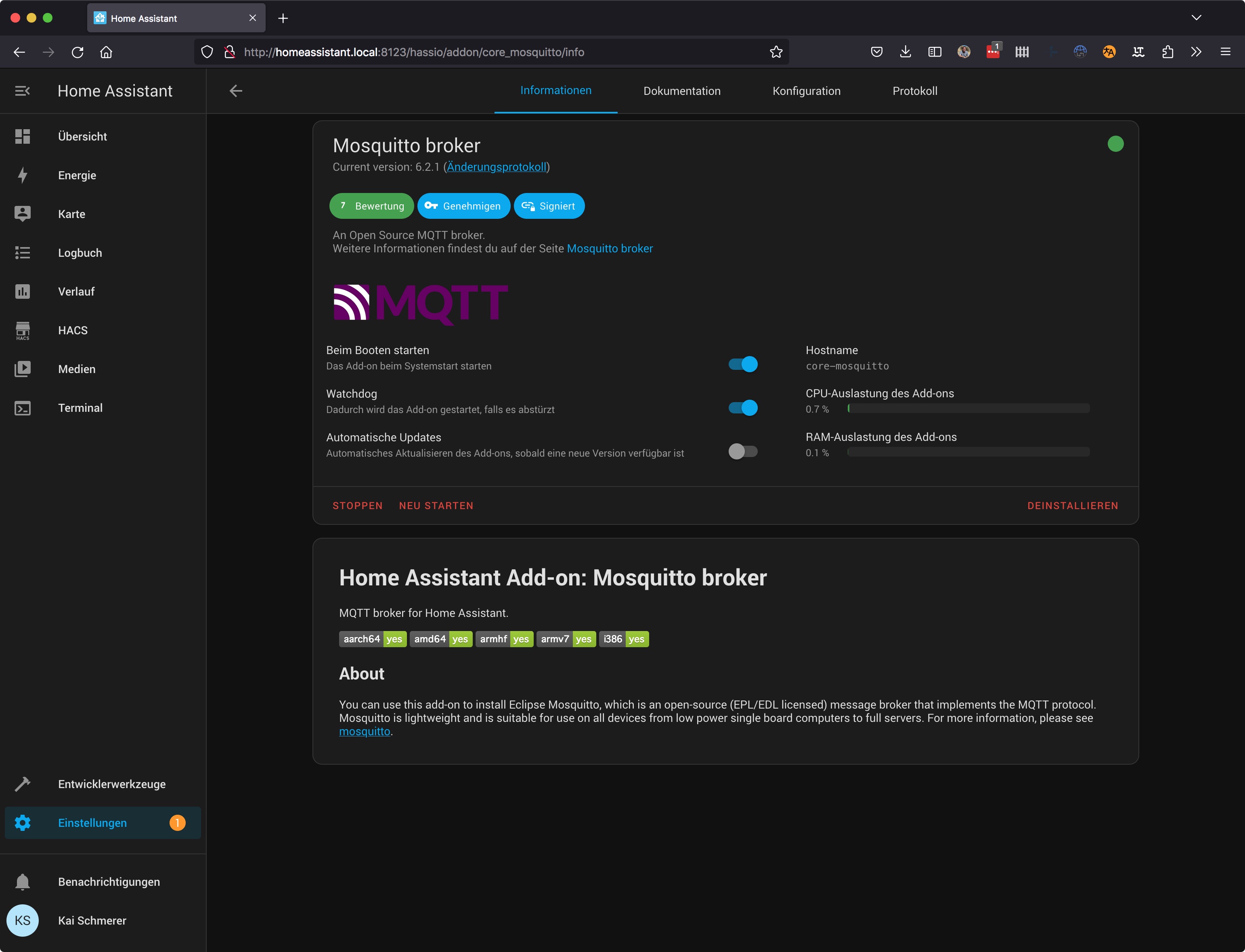Collapse the sidebar with the menu icon
The image size is (1245, 952).
coord(23,91)
